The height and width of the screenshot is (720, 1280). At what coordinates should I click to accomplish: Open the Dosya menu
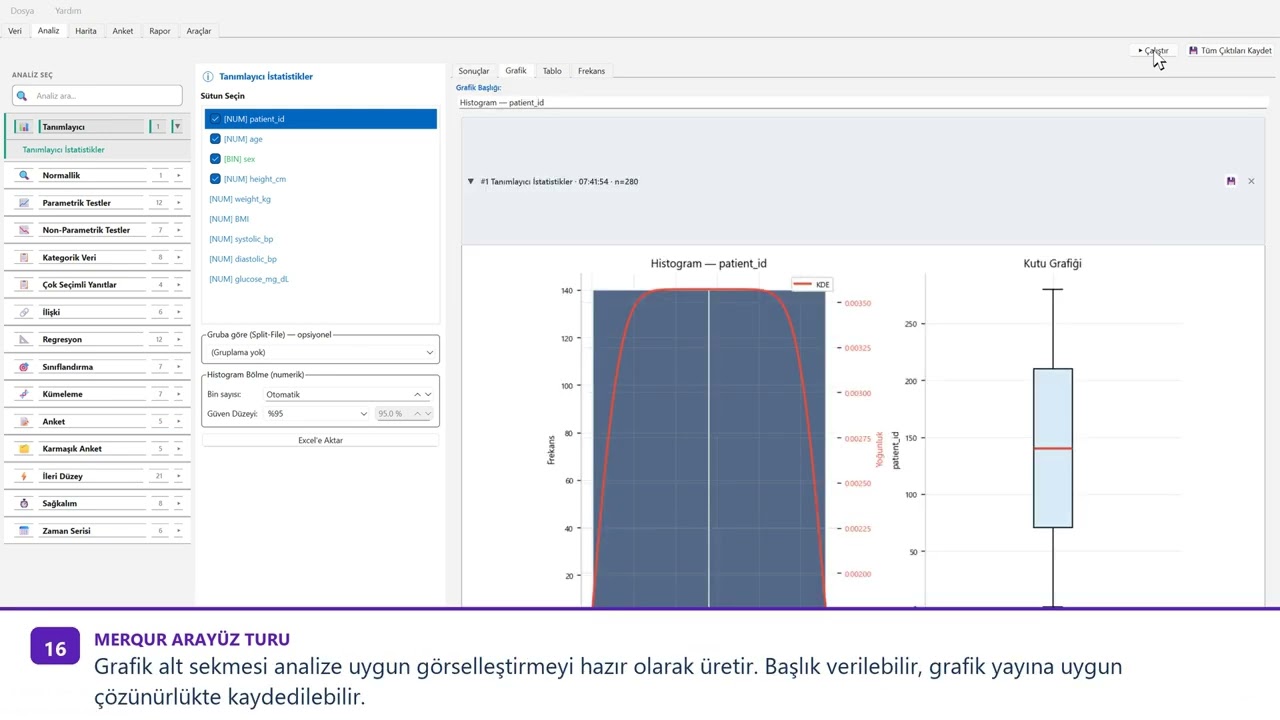tap(22, 11)
